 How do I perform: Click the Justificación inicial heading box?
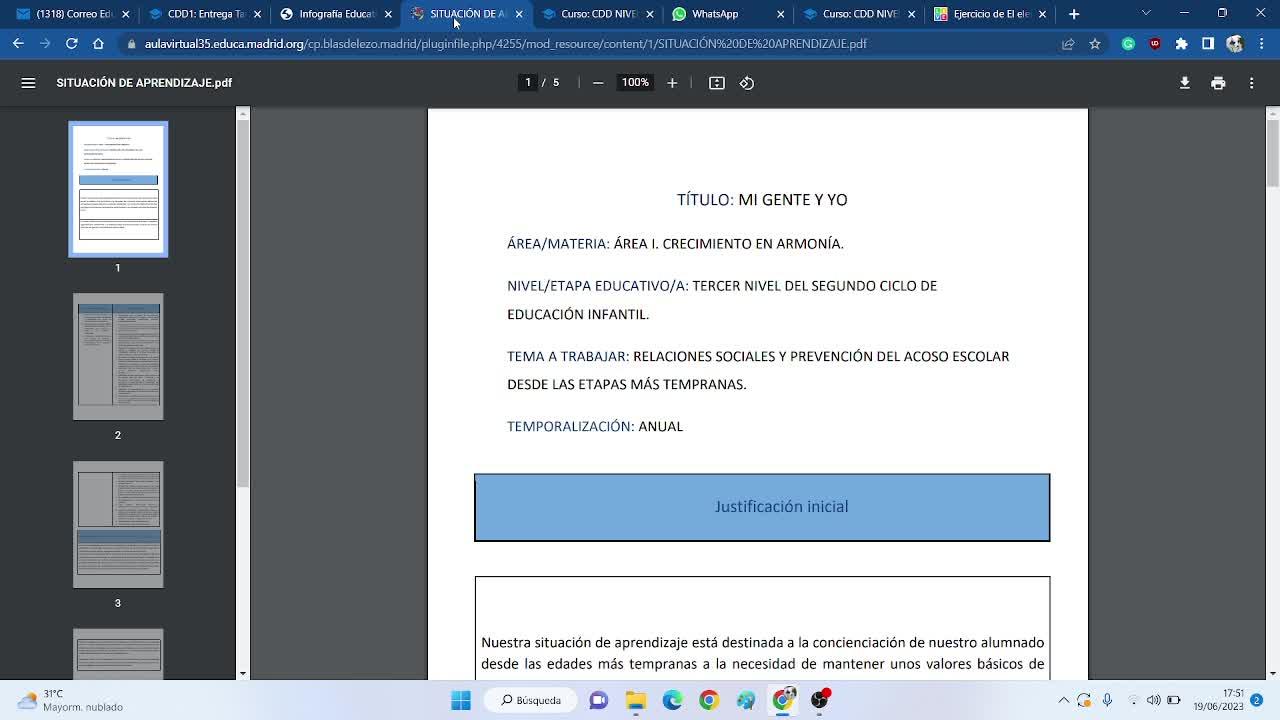[x=762, y=507]
